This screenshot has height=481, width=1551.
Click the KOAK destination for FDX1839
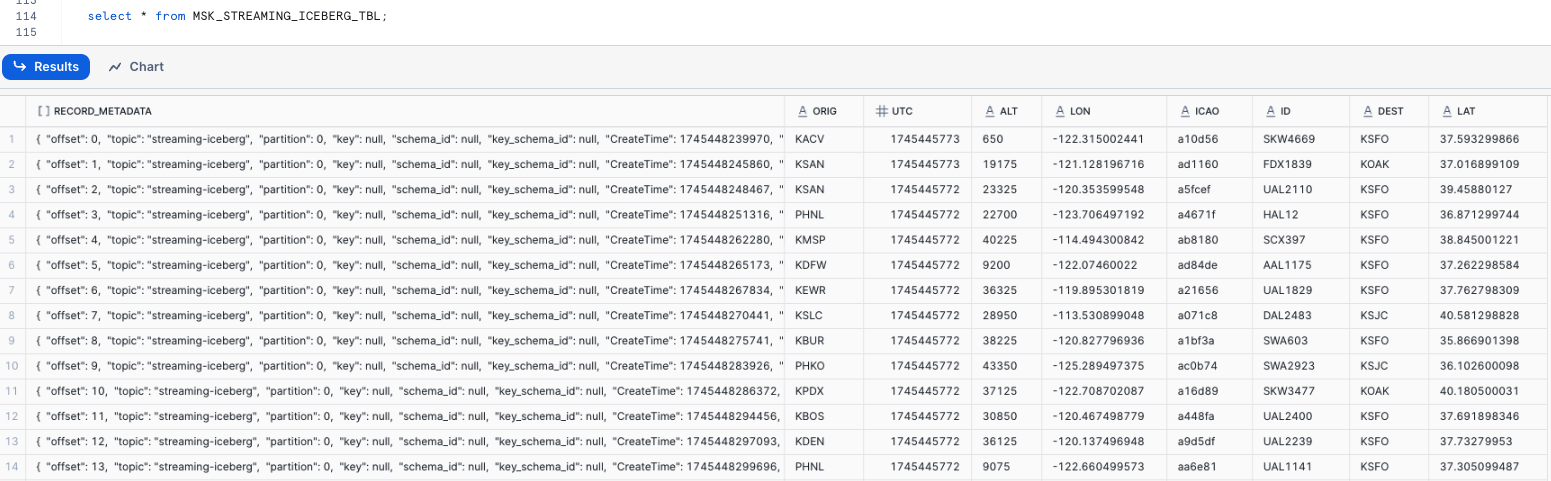click(1388, 164)
